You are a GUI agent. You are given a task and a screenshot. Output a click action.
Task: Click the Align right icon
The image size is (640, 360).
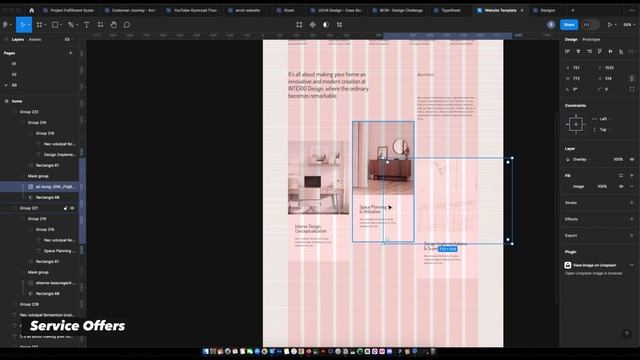click(x=589, y=51)
